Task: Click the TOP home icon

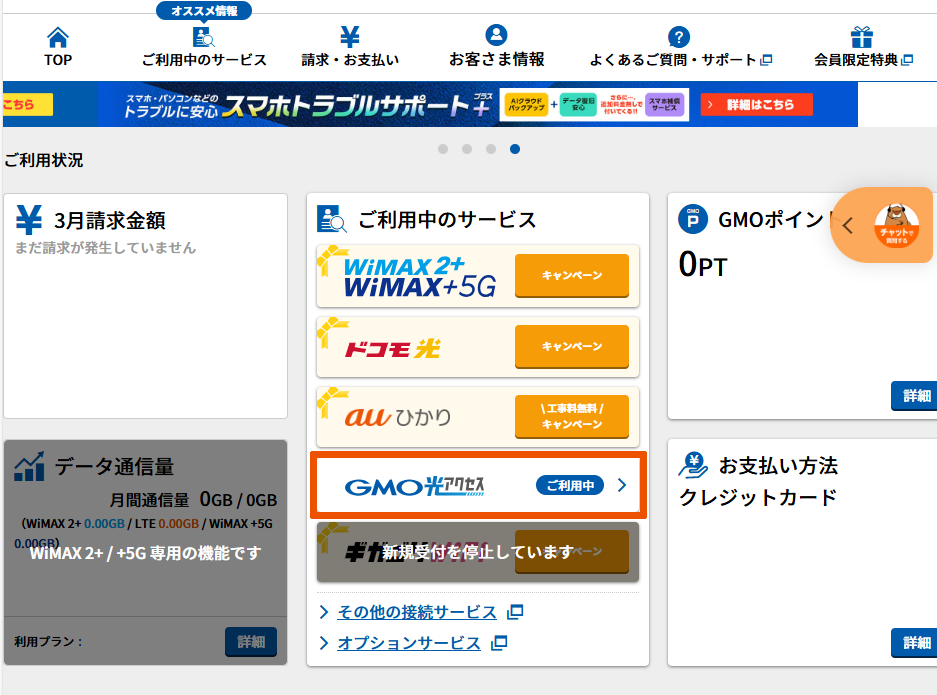Action: [57, 36]
